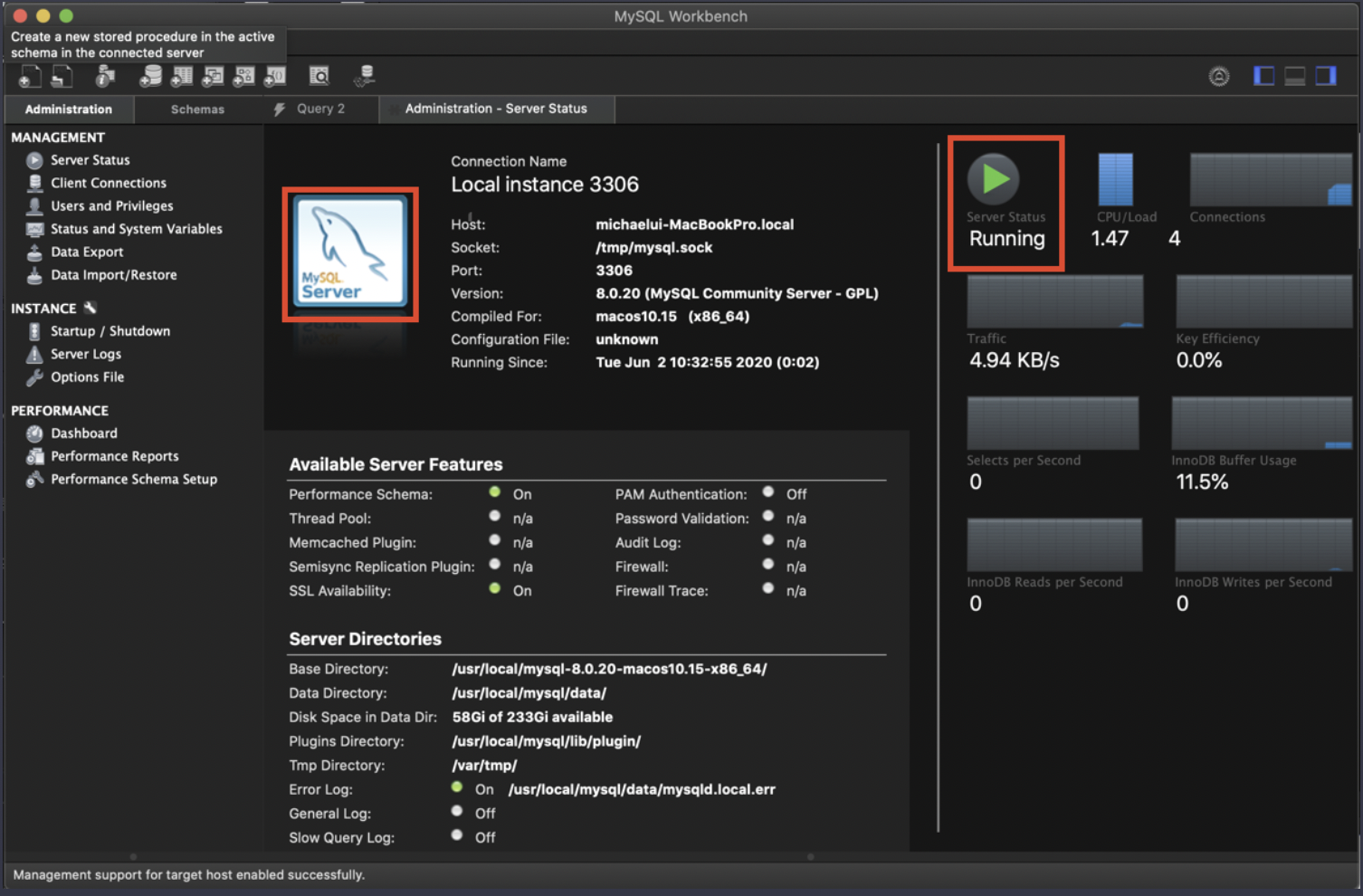
Task: Click the green Running play icon
Action: coord(995,178)
